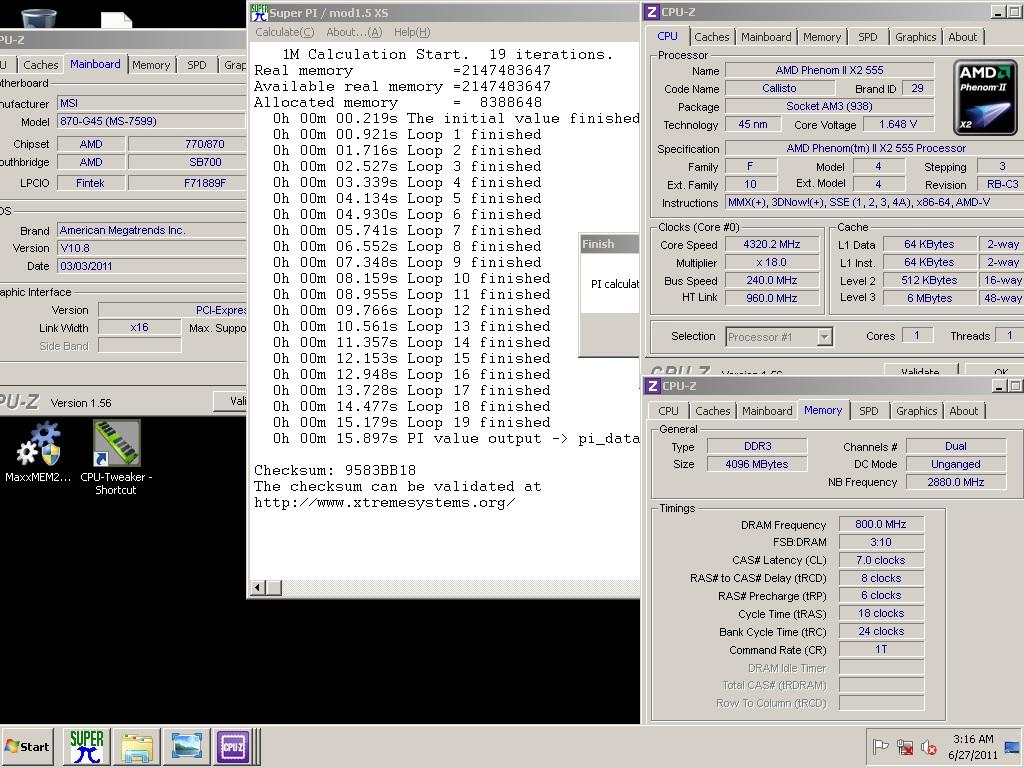Screen dimensions: 1024x768
Task: Select Caches tab in CPU-Z Memory window
Action: pos(712,411)
